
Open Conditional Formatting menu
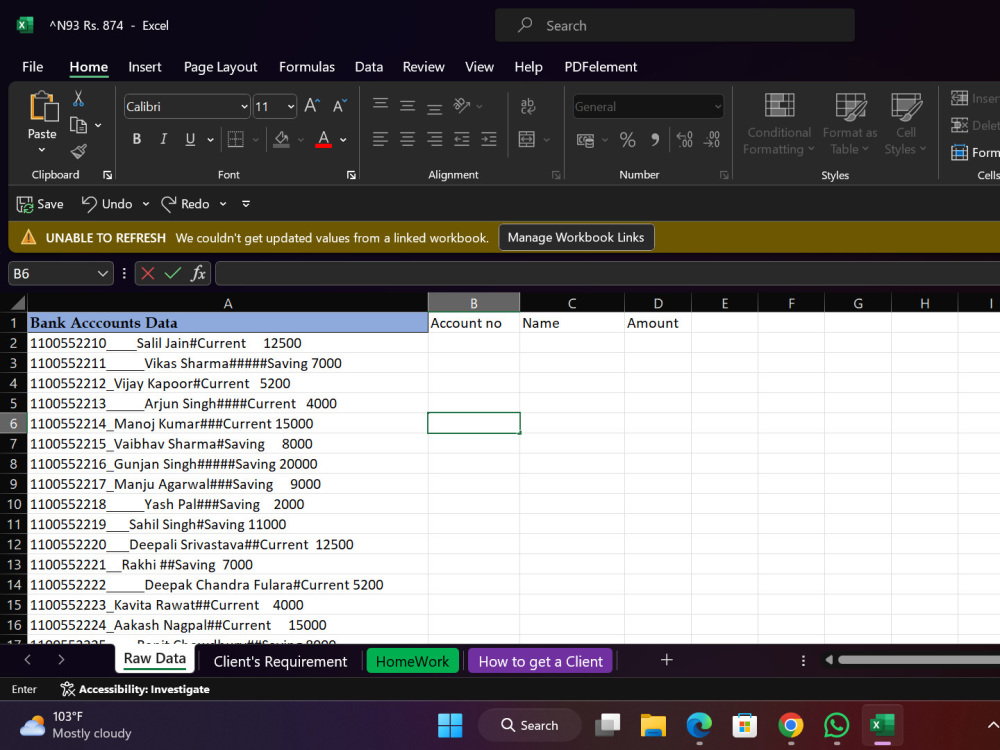[x=779, y=124]
